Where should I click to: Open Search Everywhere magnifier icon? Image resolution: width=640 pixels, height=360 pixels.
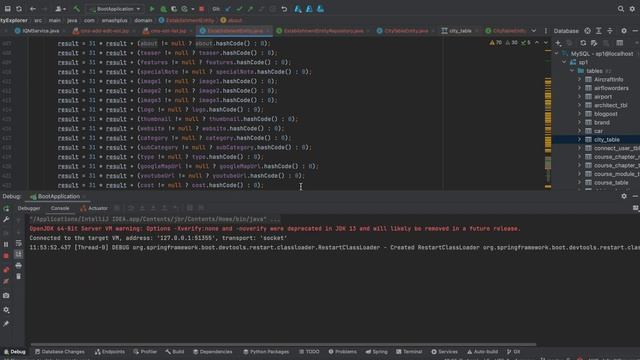coord(621,9)
